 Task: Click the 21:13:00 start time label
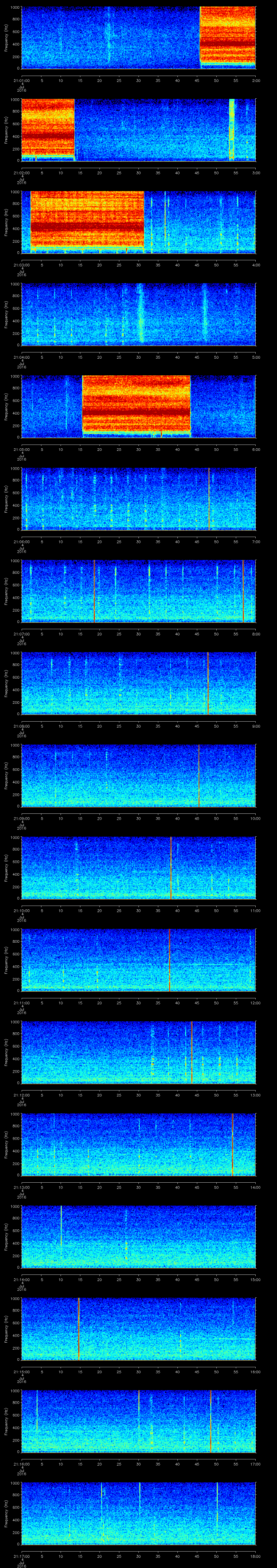pos(21,1187)
